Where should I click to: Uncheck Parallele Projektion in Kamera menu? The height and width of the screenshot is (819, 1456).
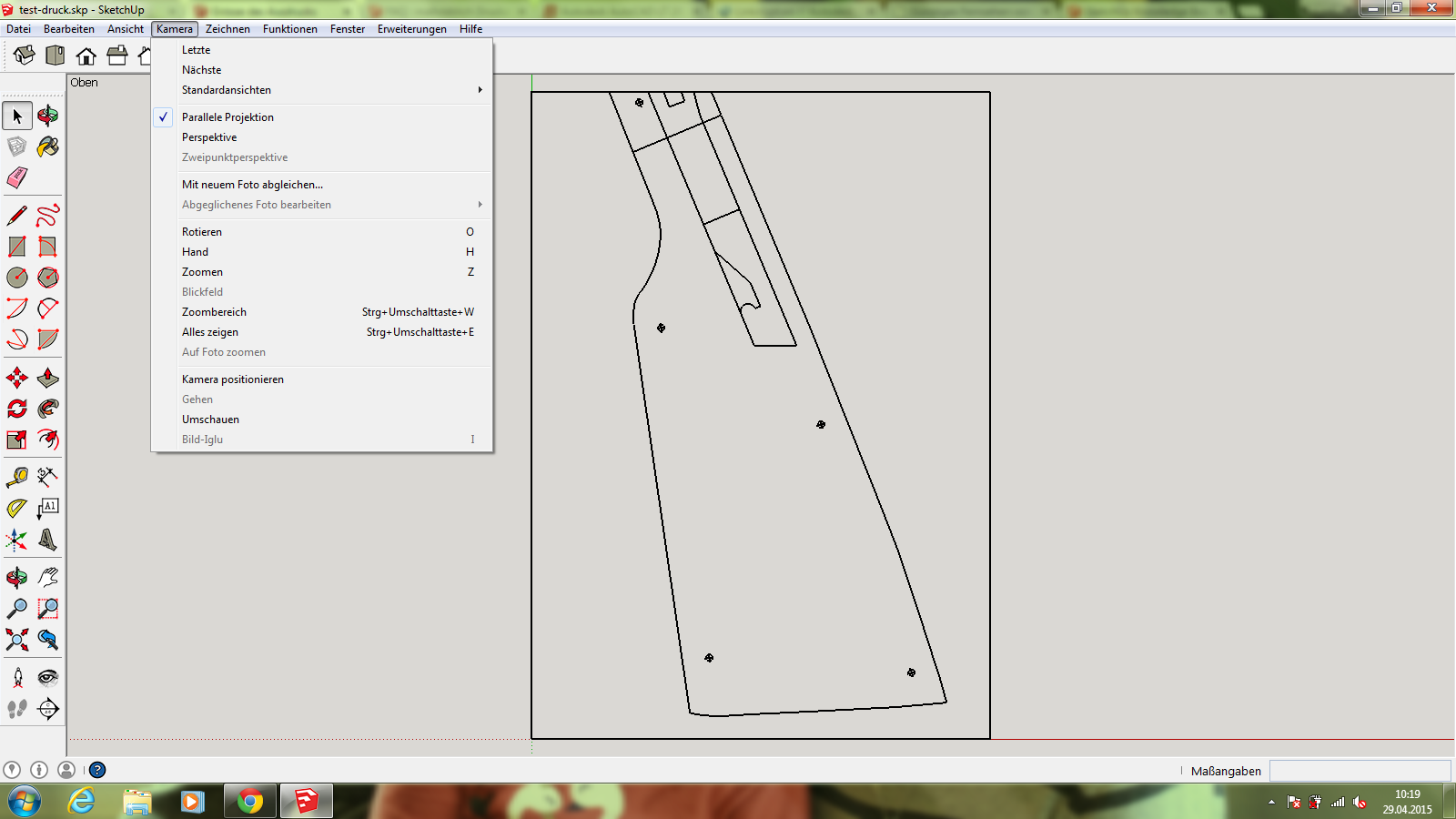(x=227, y=117)
